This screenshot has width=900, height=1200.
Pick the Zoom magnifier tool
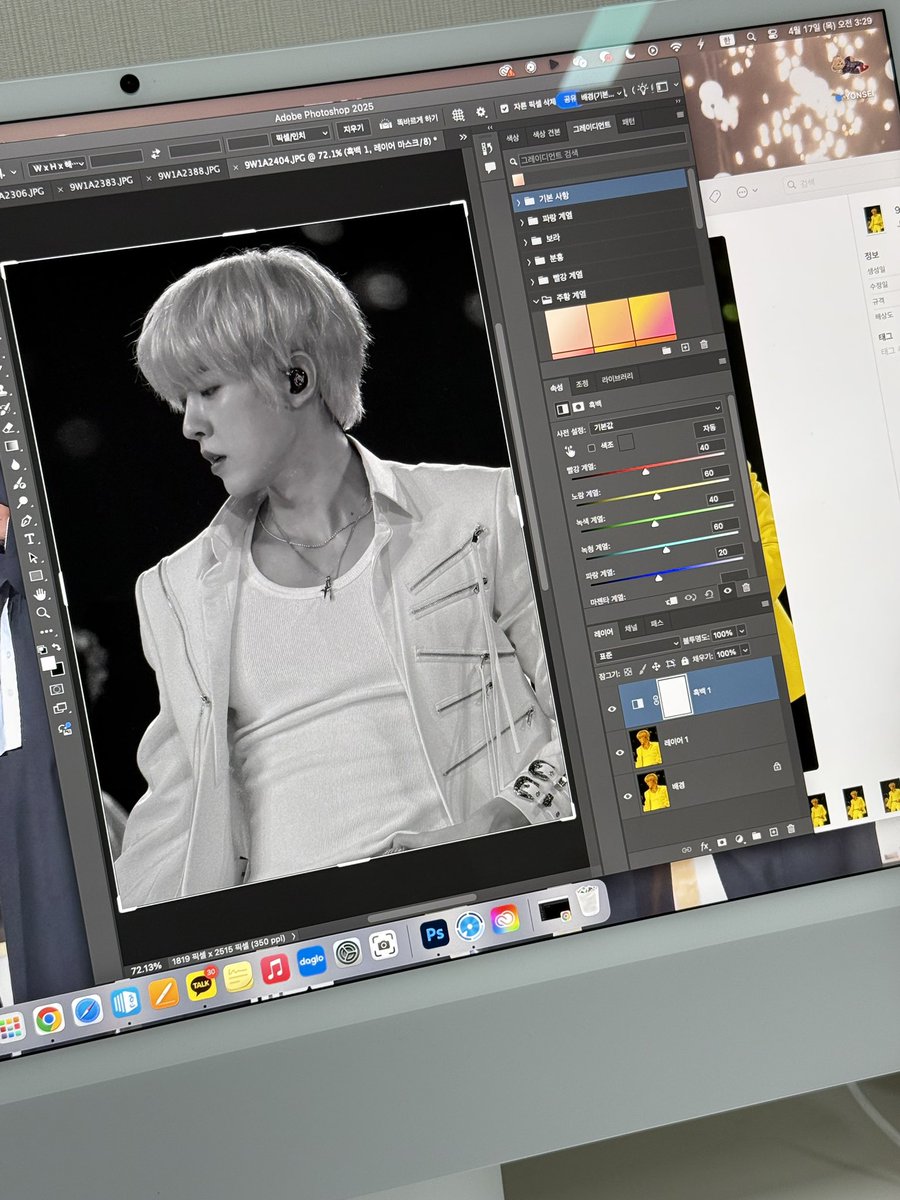(43, 613)
